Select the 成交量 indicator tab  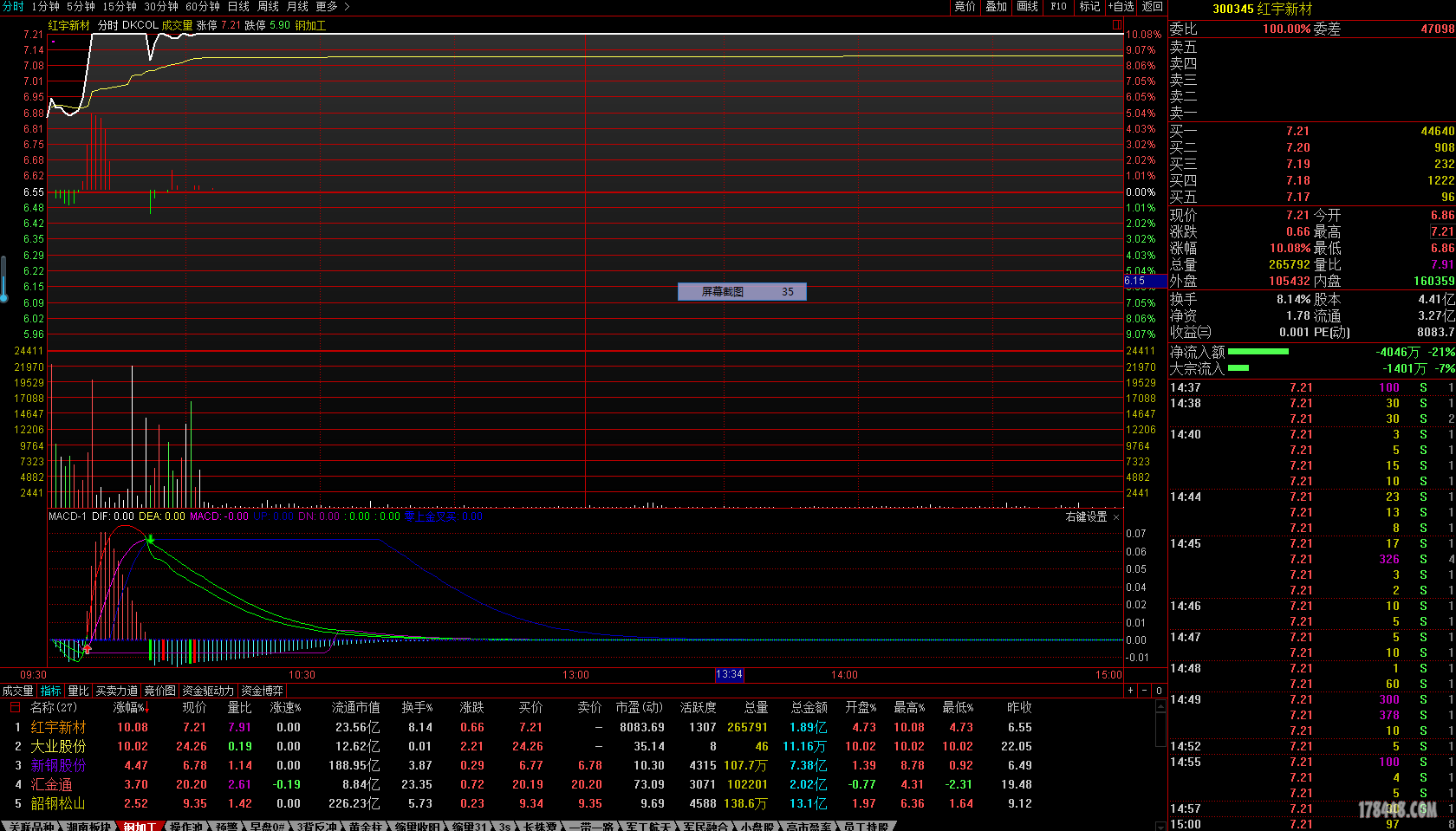point(17,691)
